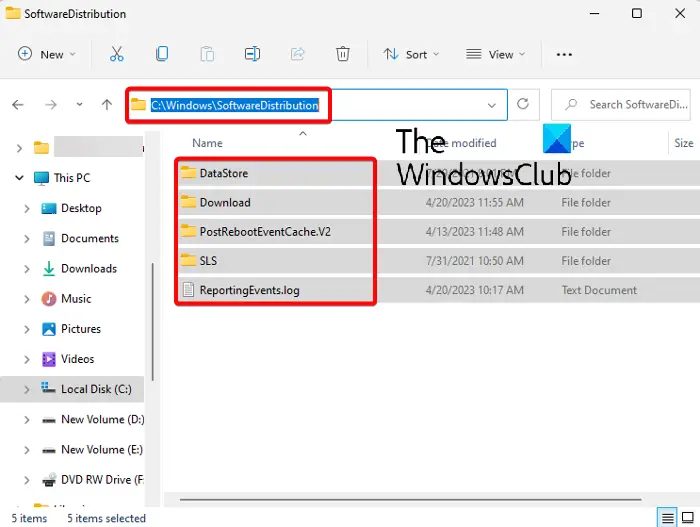Open Pictures in navigation pane
This screenshot has height=527, width=700.
tap(81, 329)
